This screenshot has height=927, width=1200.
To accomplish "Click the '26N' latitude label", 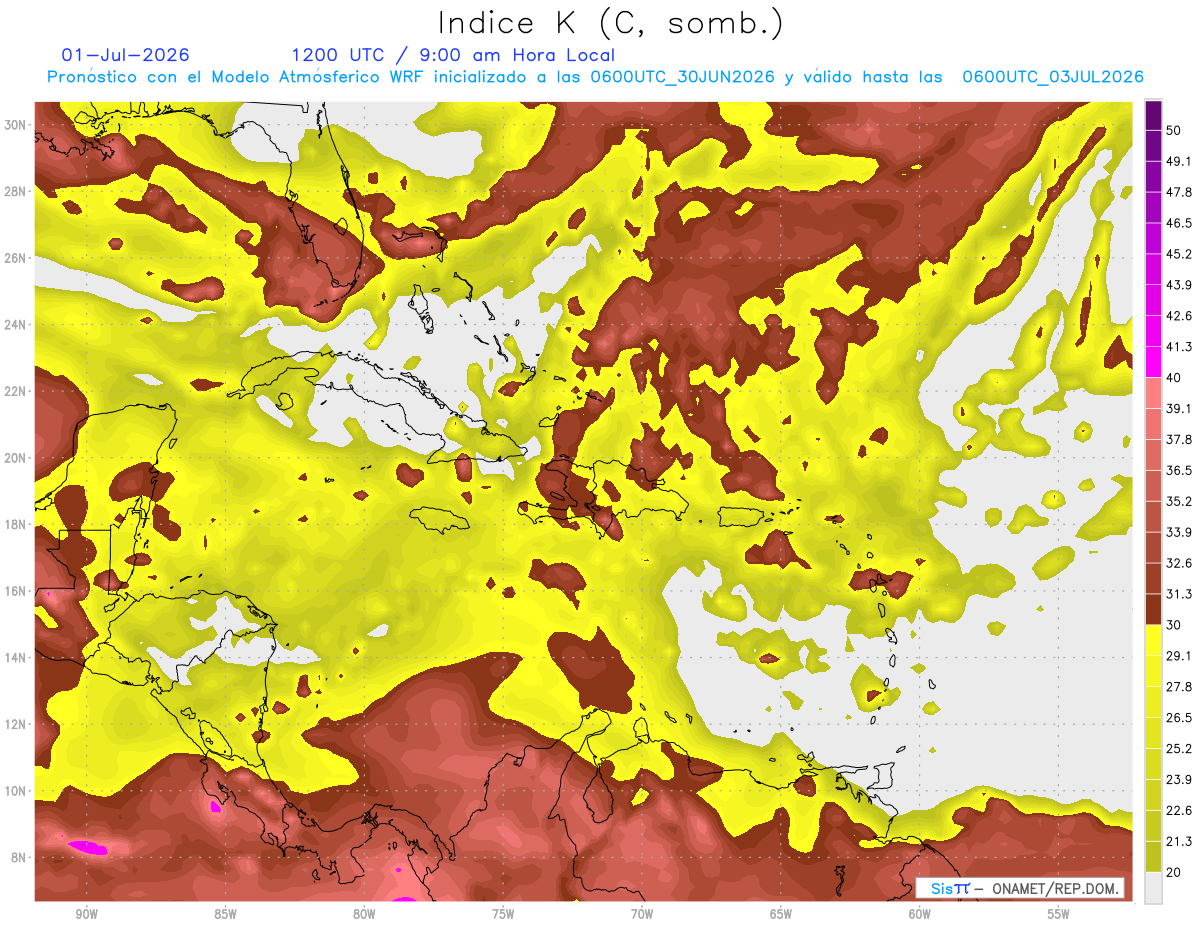I will (16, 258).
